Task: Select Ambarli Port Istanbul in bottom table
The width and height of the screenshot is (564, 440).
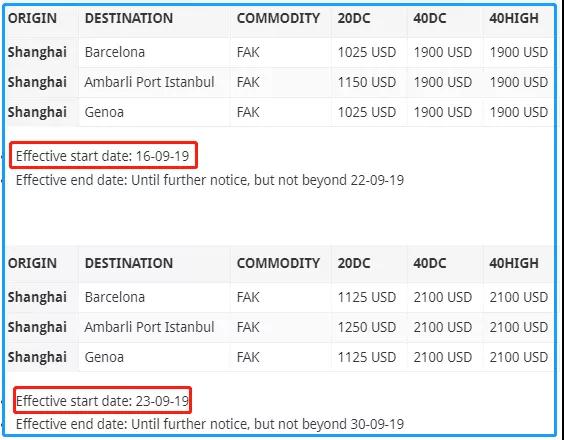Action: [149, 327]
